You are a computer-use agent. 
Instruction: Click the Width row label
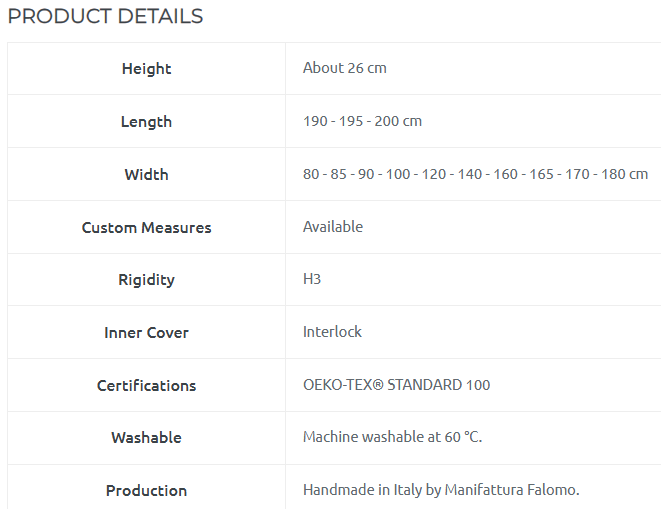[146, 175]
